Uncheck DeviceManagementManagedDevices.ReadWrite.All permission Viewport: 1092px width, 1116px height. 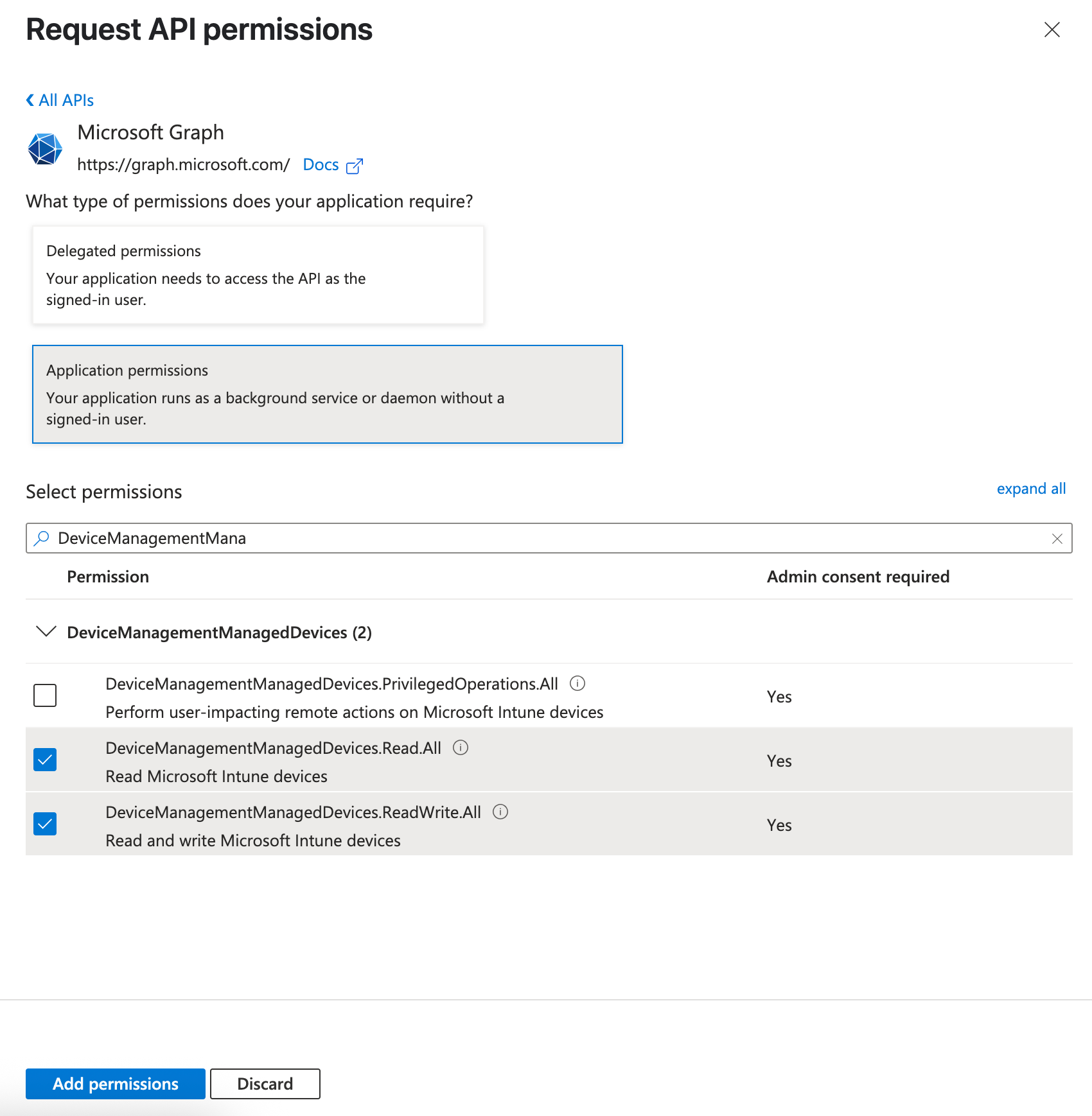(45, 824)
